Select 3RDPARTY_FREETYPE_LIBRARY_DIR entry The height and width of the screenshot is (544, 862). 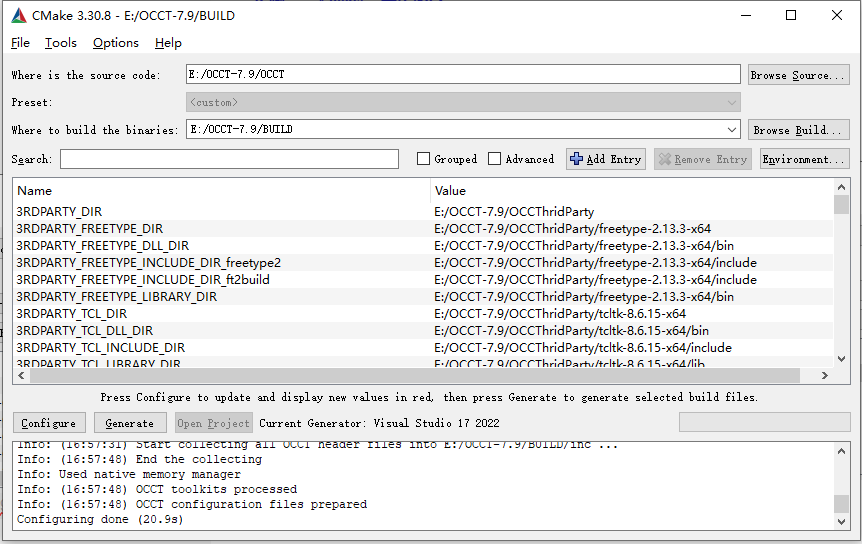coord(117,297)
